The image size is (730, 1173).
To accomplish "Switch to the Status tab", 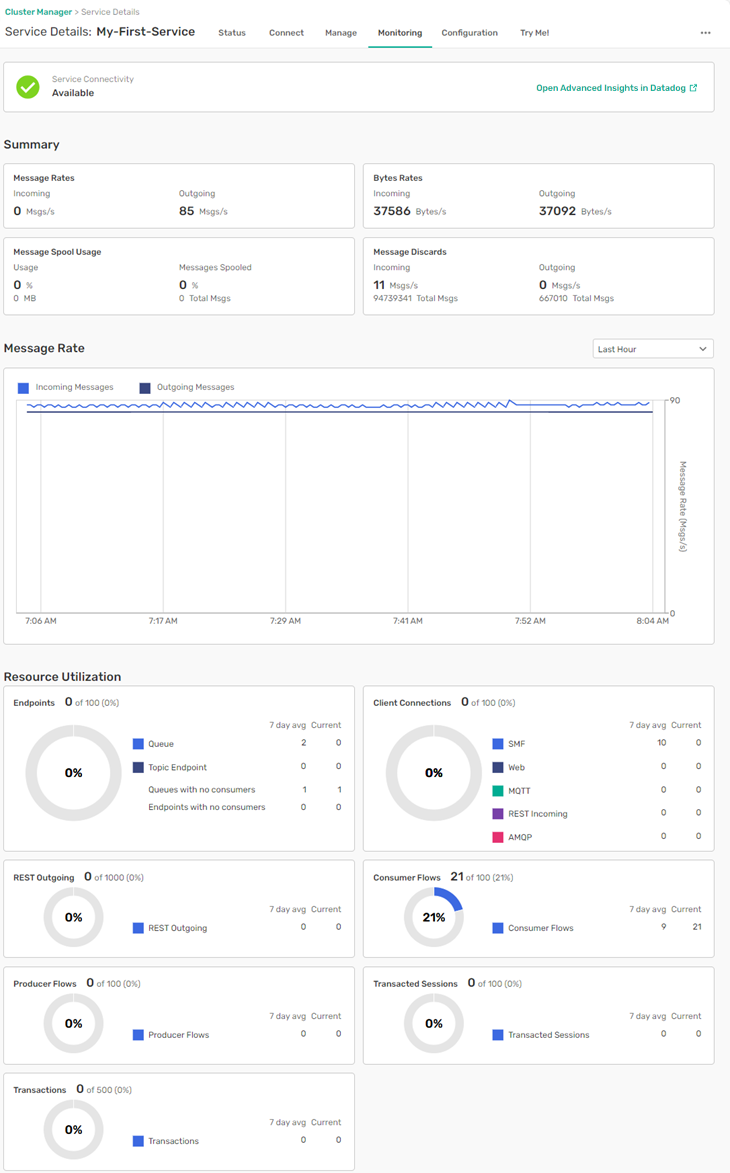I will click(232, 33).
